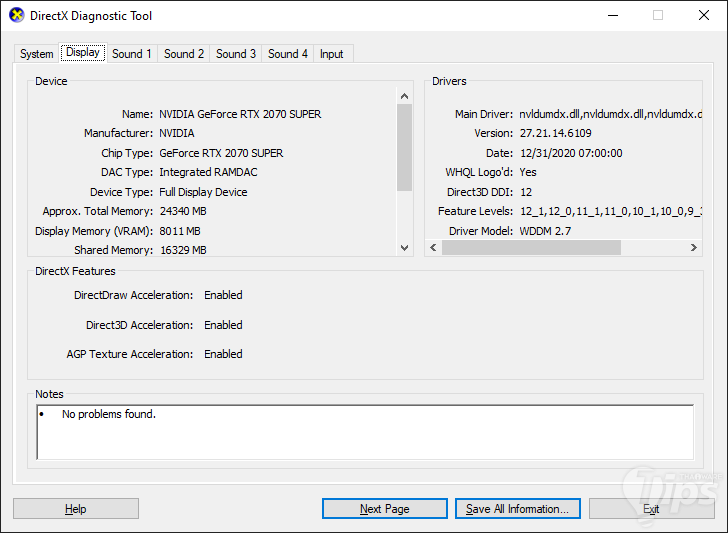This screenshot has height=533, width=728.
Task: Click the driver date '12/31/2020 07:00:00'
Action: click(x=571, y=153)
